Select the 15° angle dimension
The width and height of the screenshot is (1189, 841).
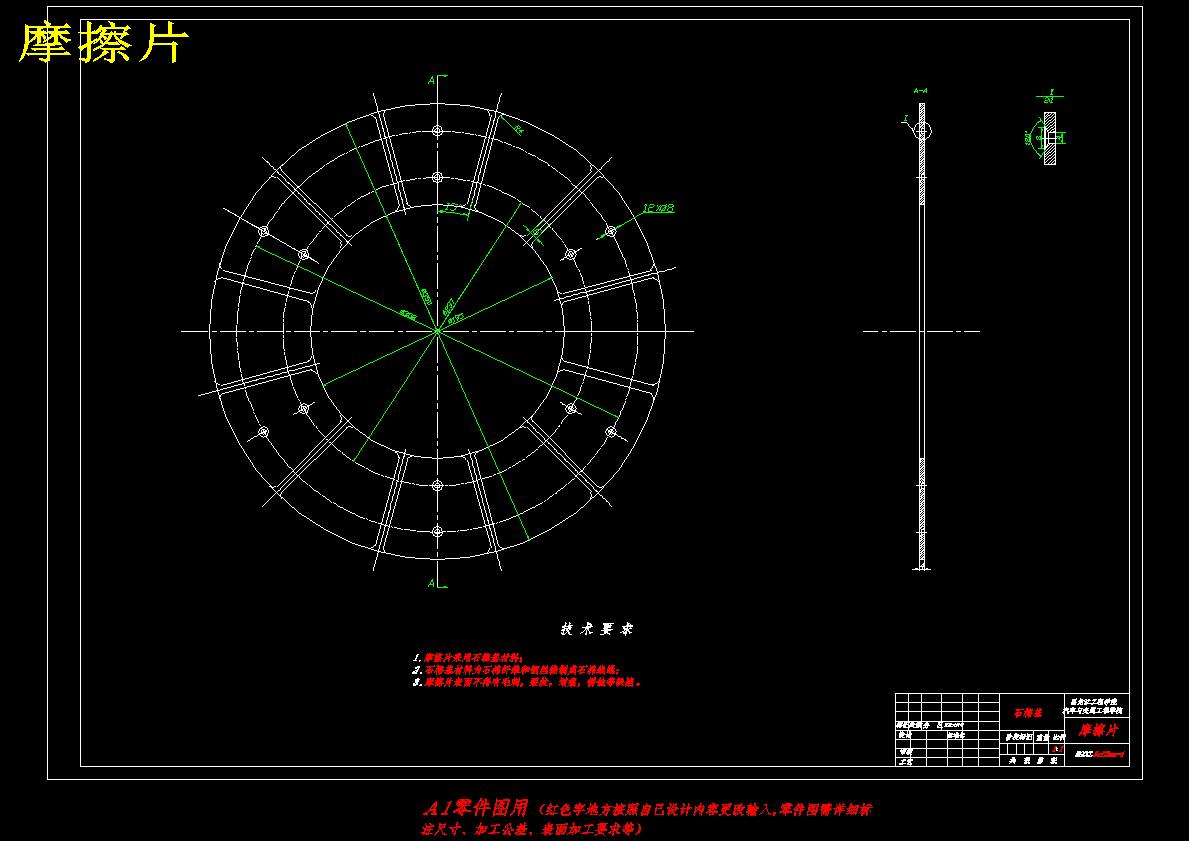453,206
